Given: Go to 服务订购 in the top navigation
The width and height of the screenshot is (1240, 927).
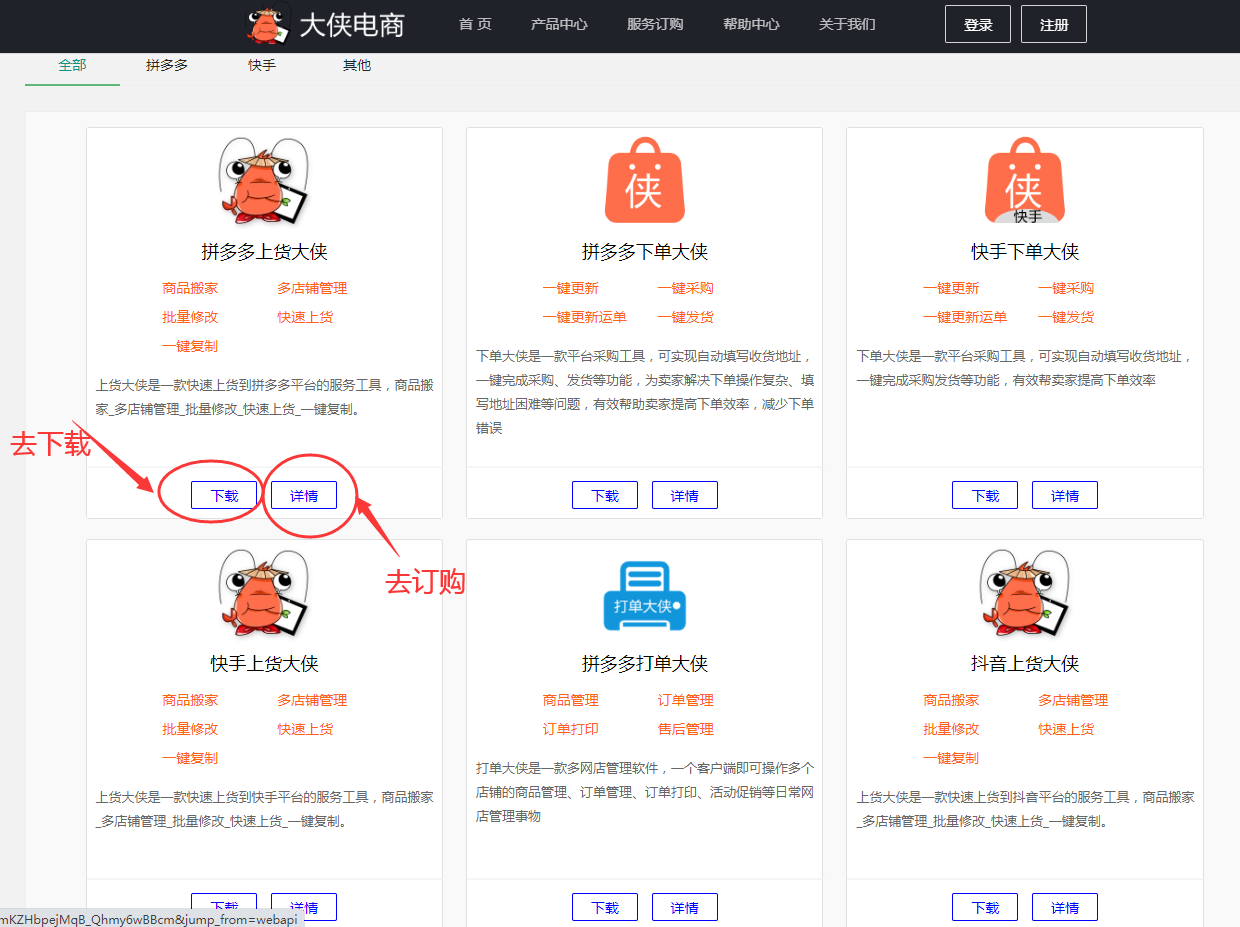Looking at the screenshot, I should [x=655, y=24].
